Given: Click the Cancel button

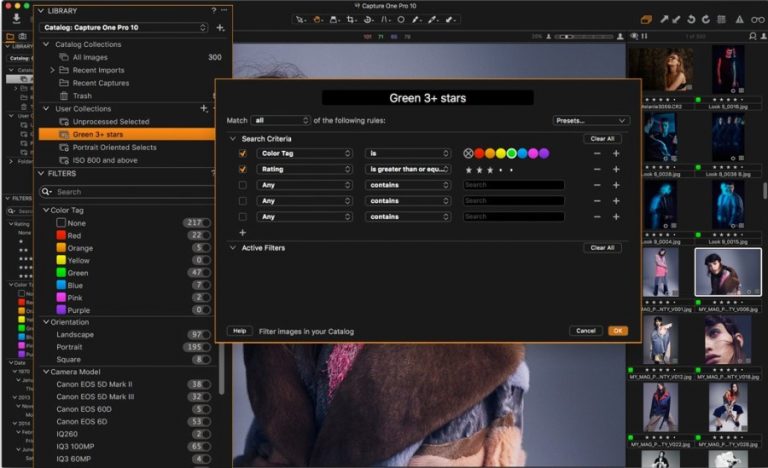Looking at the screenshot, I should coord(586,331).
